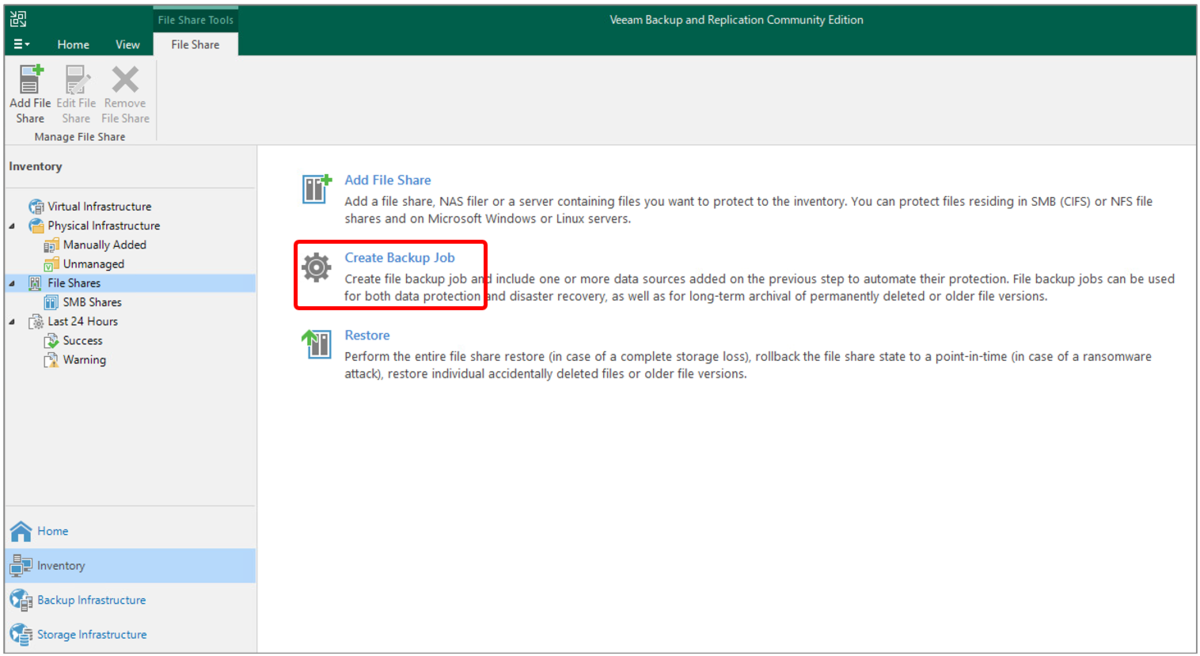Click the SMB Shares node icon

point(52,302)
